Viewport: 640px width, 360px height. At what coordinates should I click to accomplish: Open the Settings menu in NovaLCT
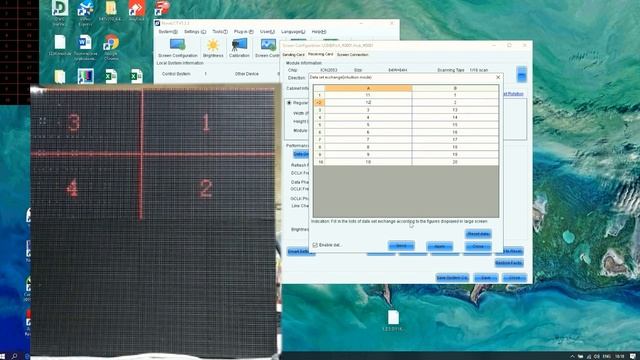[x=195, y=31]
